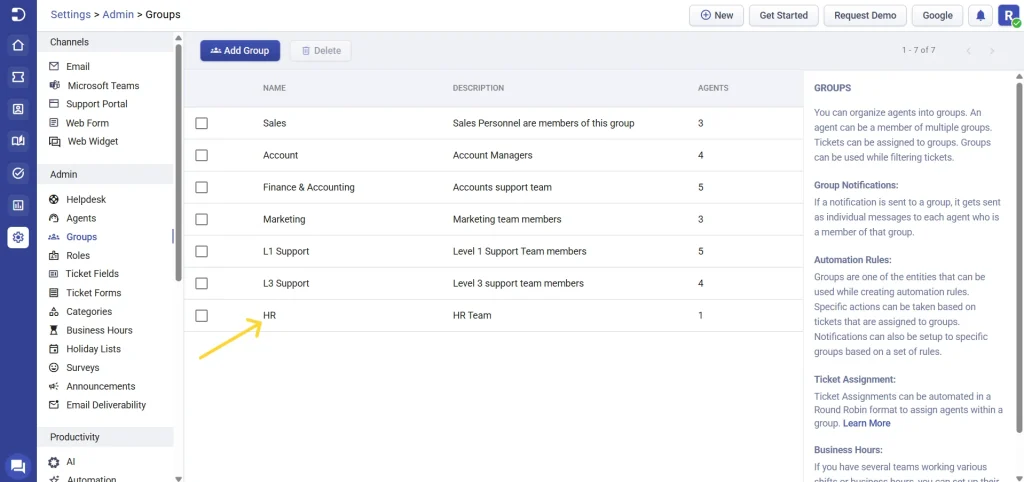Click the Surveys smiley icon
1024x482 pixels.
(54, 368)
